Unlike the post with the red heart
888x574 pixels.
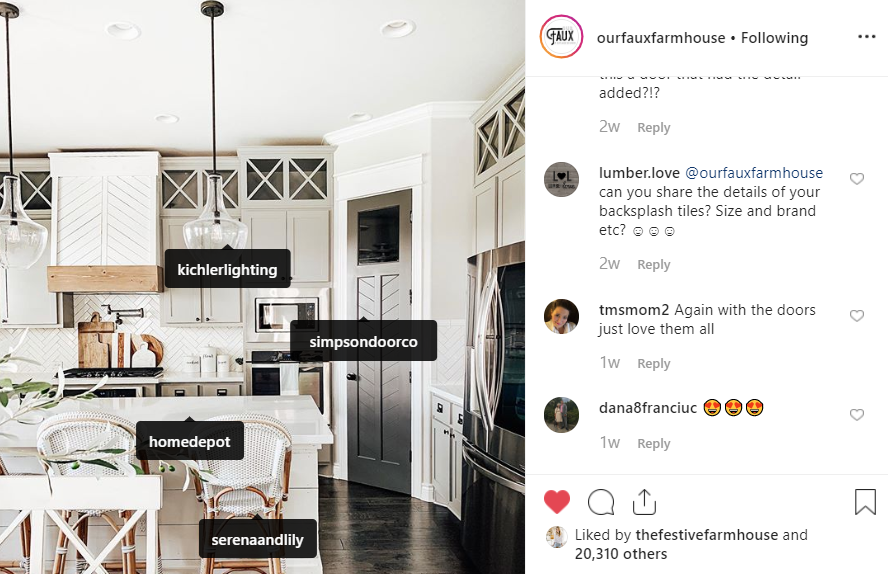(x=557, y=502)
